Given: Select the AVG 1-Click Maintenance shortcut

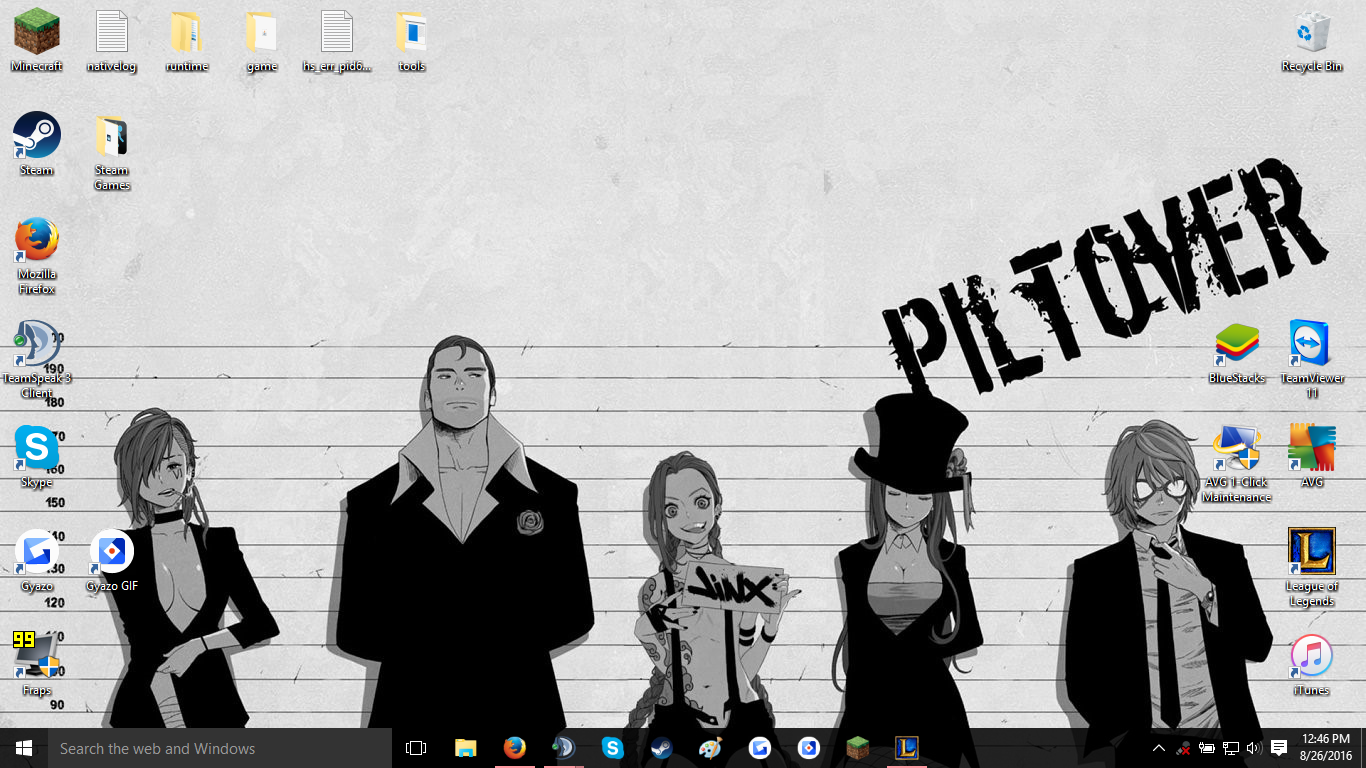Looking at the screenshot, I should coord(1237,463).
